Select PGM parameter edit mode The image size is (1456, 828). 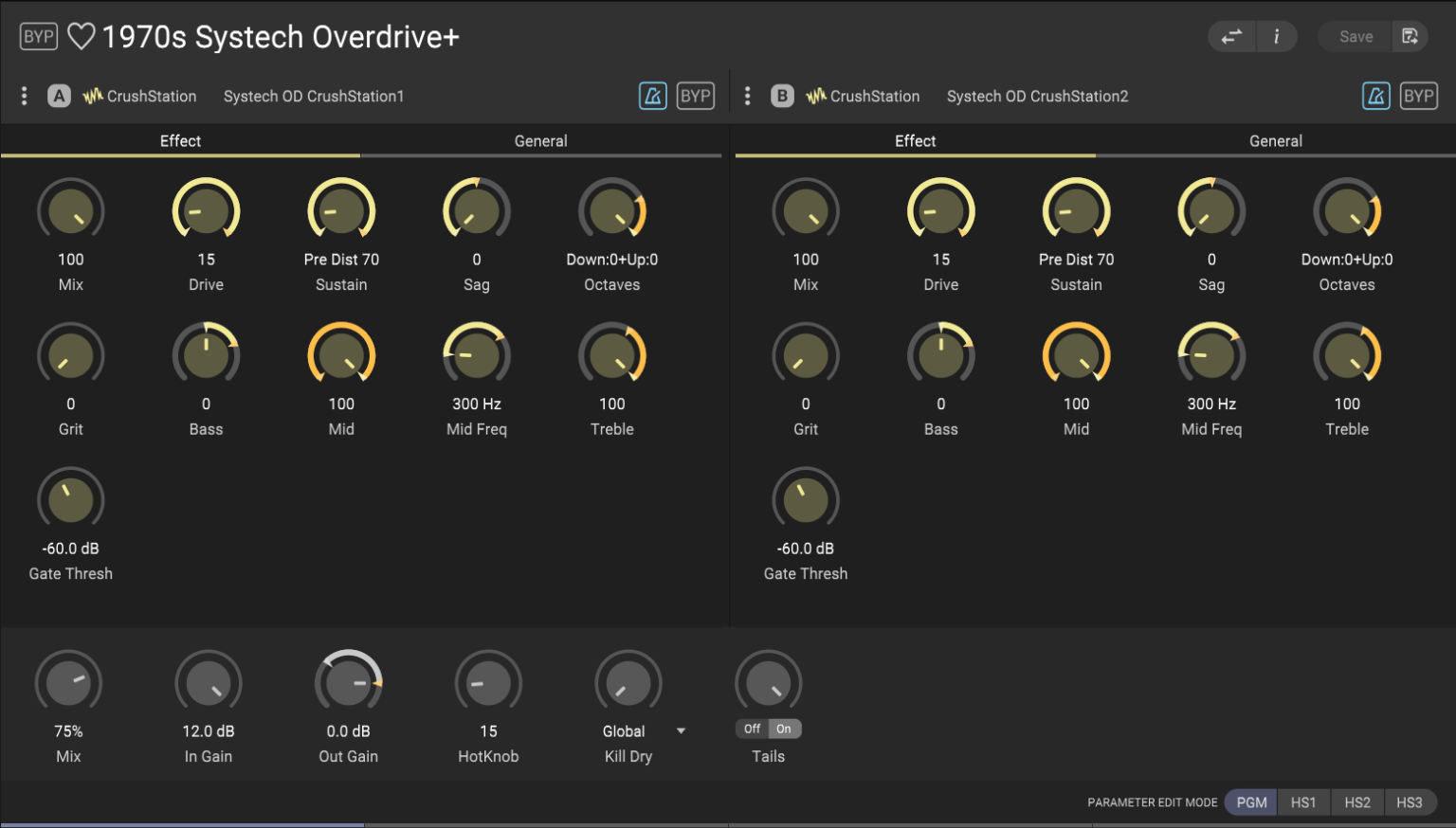coord(1251,802)
